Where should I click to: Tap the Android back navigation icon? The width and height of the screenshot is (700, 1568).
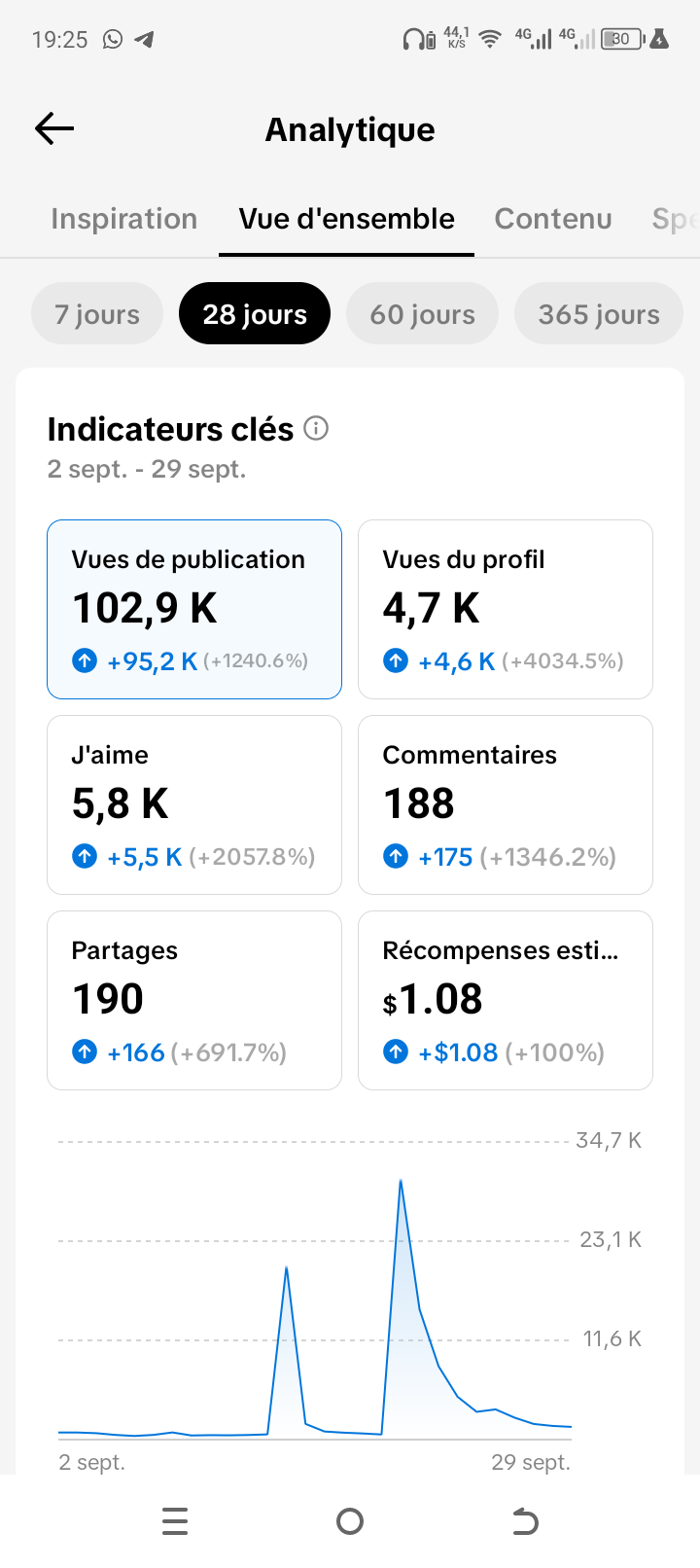point(525,1521)
